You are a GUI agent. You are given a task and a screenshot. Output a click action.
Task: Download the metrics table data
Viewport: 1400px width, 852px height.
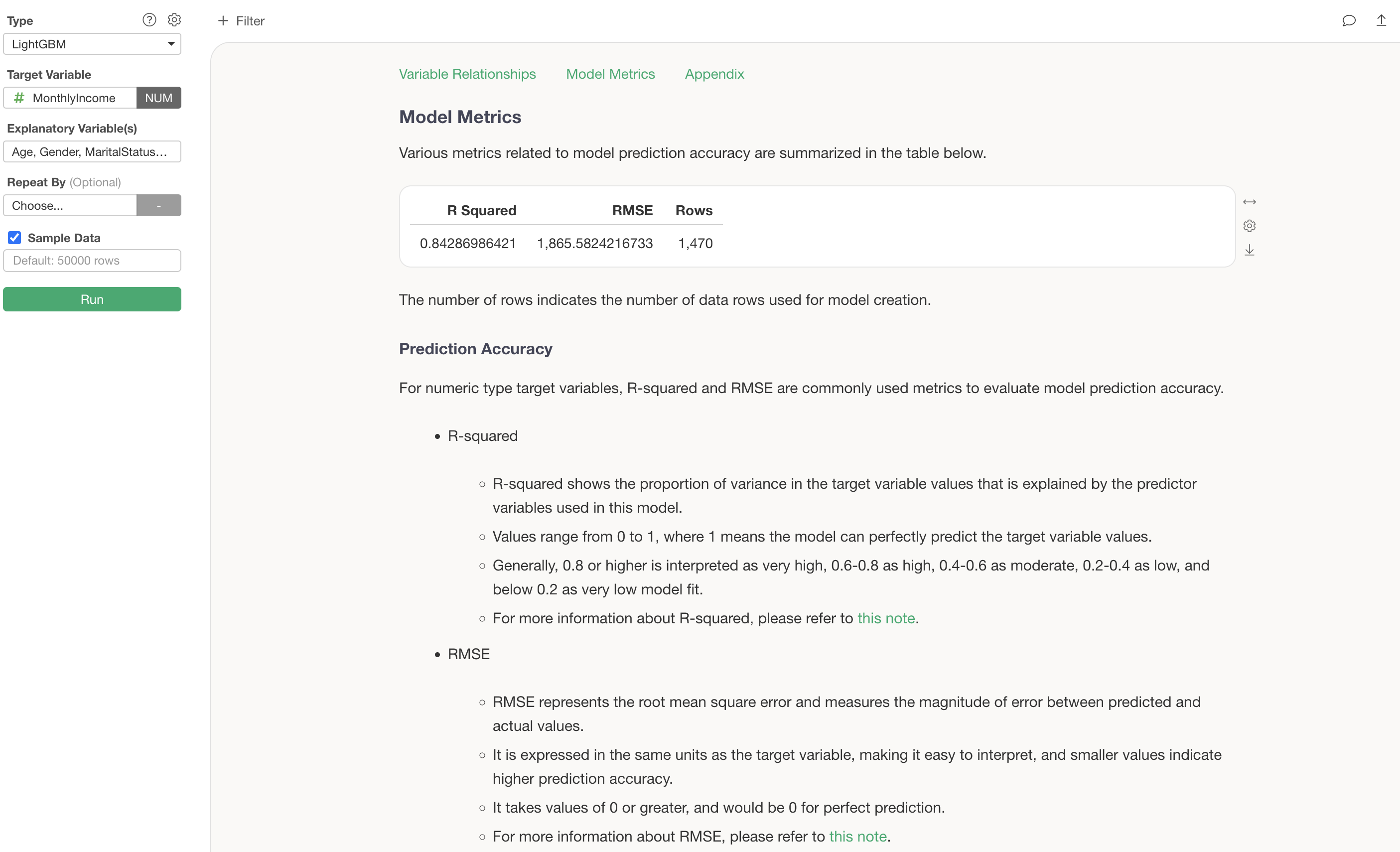click(1249, 250)
